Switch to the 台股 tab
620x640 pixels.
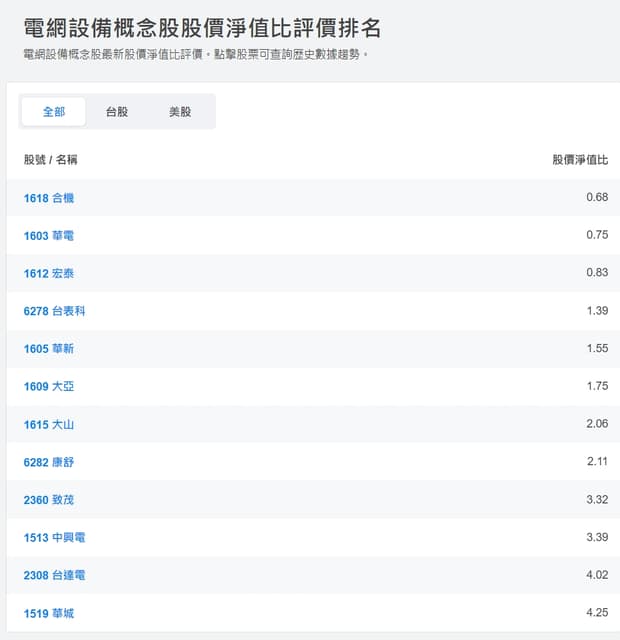(x=117, y=111)
